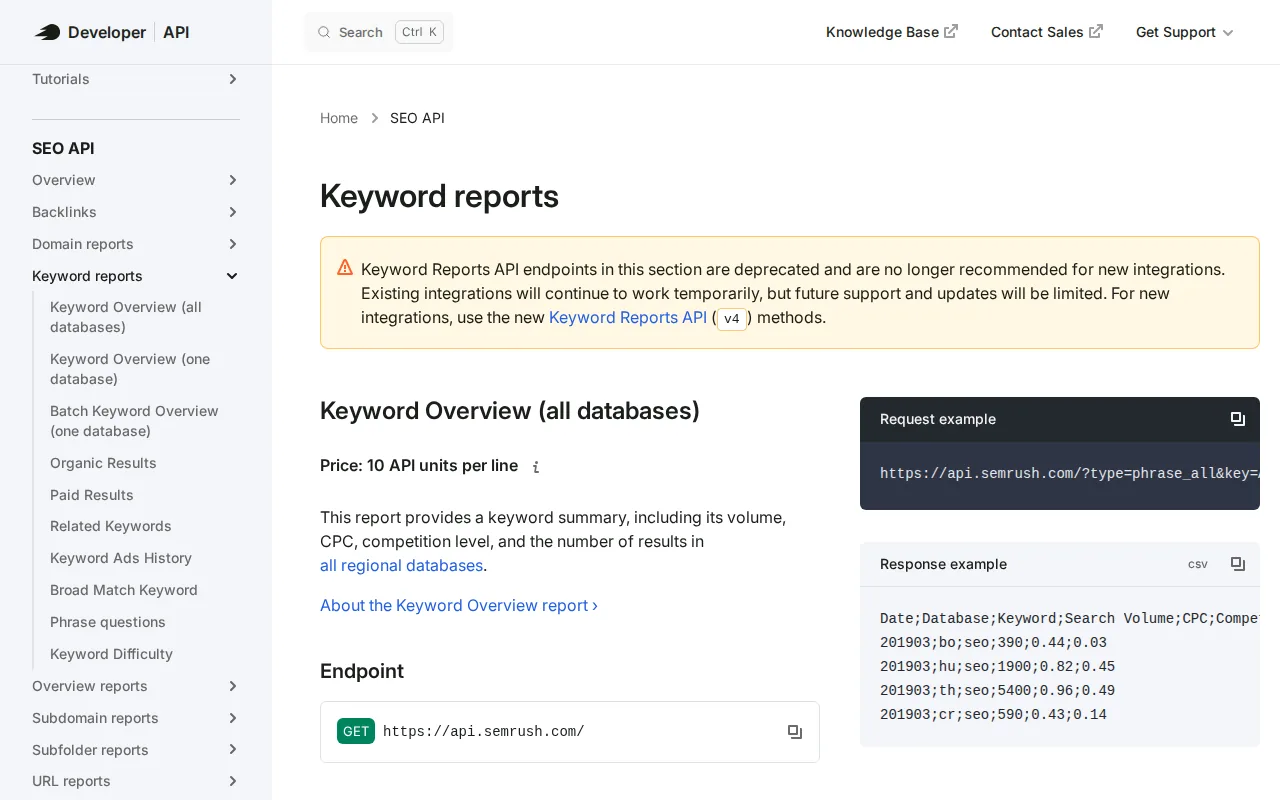
Task: Expand the Domain reports section
Action: 232,244
